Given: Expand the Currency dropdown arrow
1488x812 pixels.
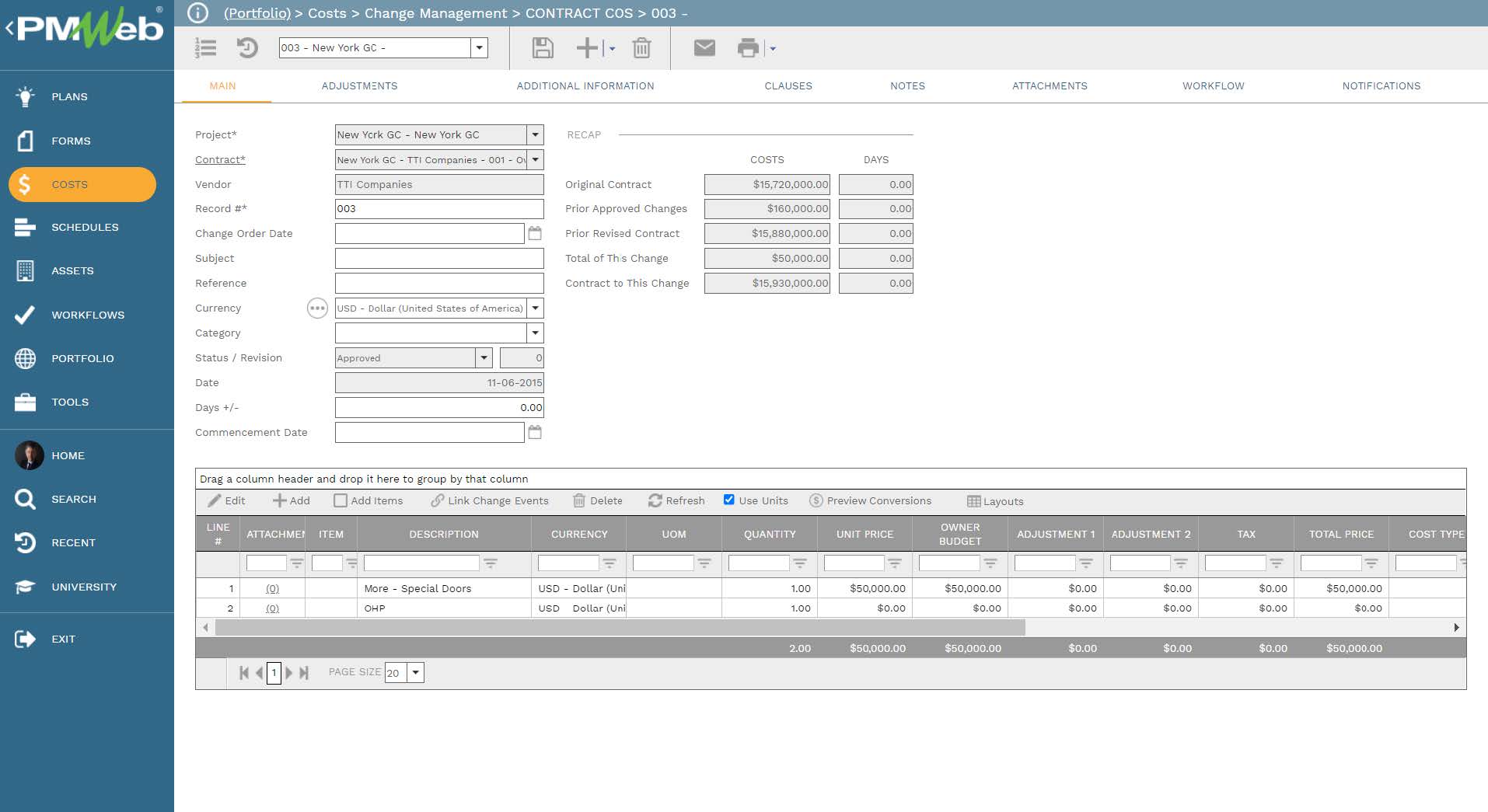Looking at the screenshot, I should tap(535, 308).
